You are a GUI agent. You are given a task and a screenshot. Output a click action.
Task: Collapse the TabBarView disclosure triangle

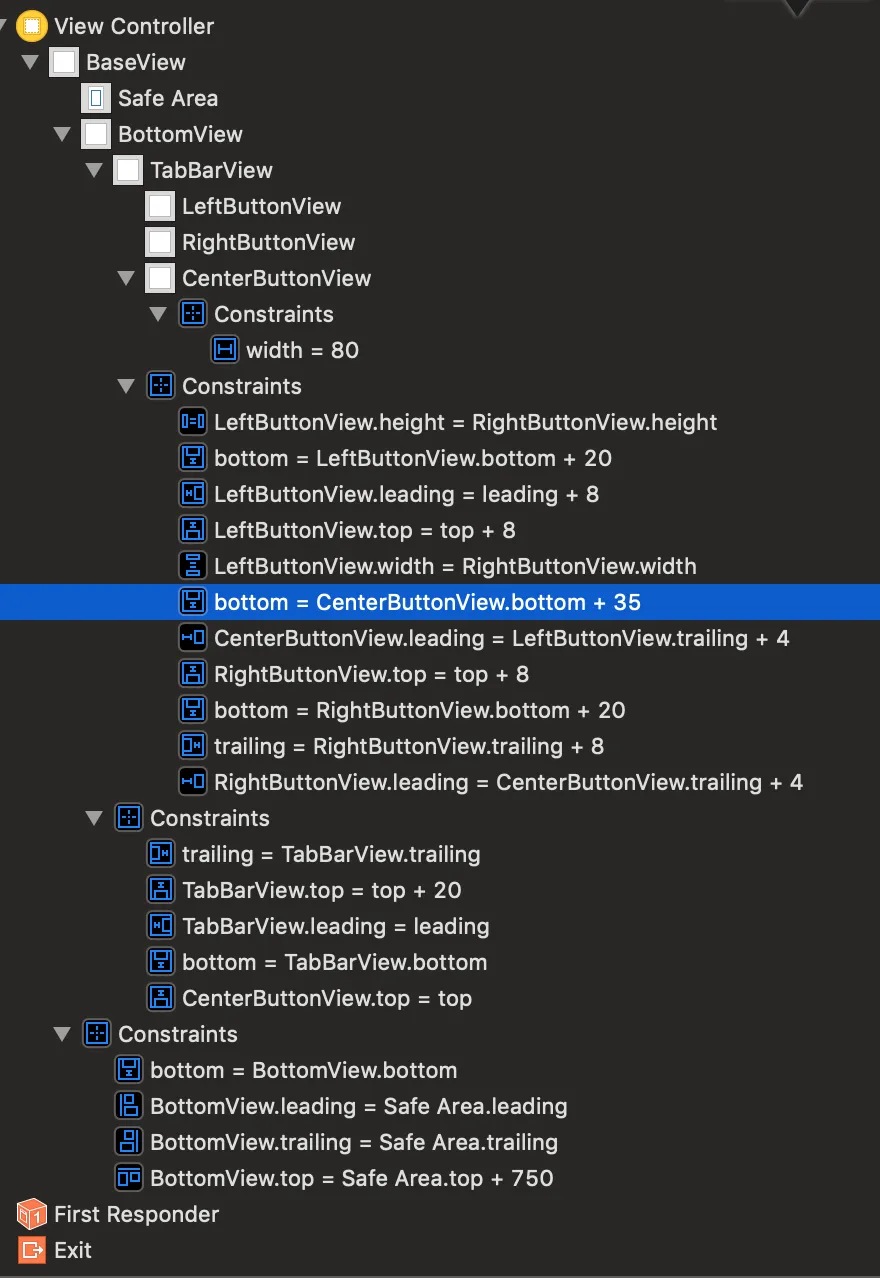94,170
